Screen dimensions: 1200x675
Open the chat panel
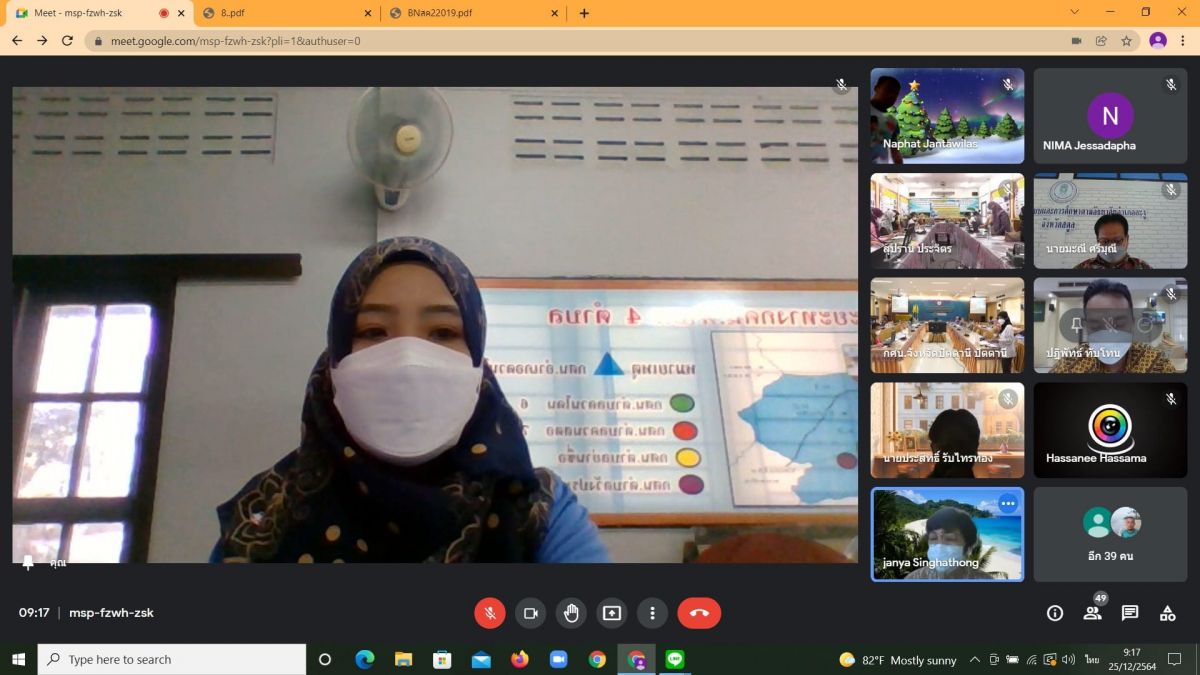click(1129, 613)
